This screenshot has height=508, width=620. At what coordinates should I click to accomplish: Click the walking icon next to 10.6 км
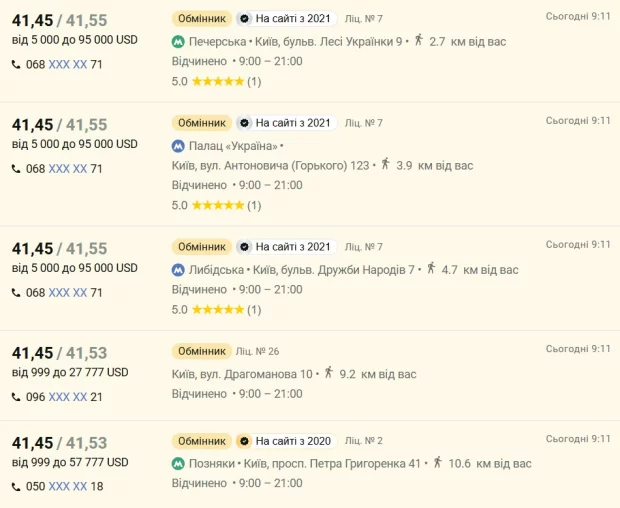click(x=436, y=463)
